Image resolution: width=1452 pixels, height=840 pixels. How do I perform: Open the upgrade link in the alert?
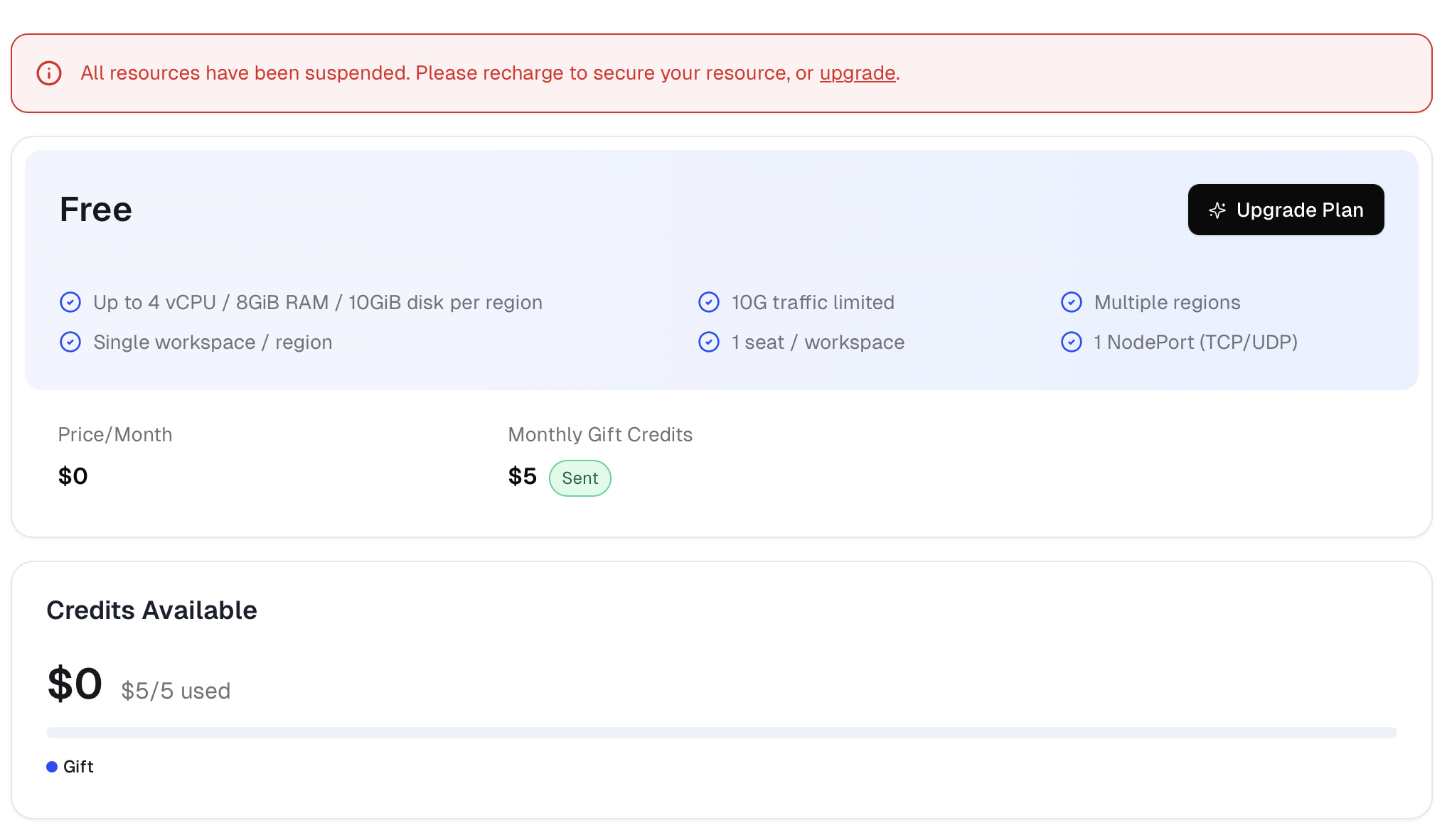pos(857,73)
